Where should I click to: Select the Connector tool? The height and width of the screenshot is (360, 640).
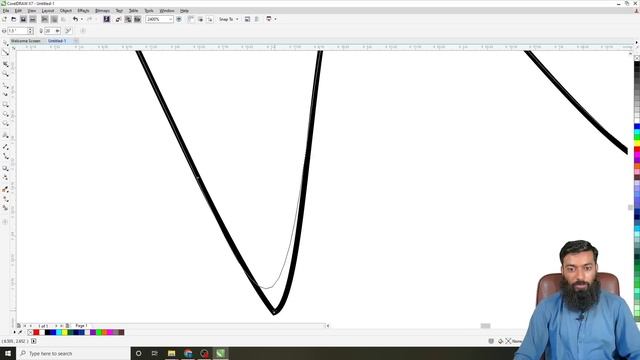tap(5, 156)
